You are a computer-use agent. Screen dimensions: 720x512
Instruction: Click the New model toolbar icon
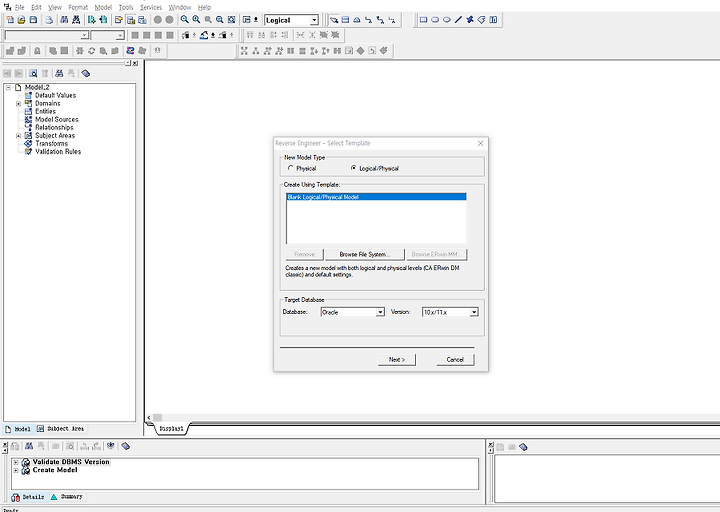[x=10, y=20]
